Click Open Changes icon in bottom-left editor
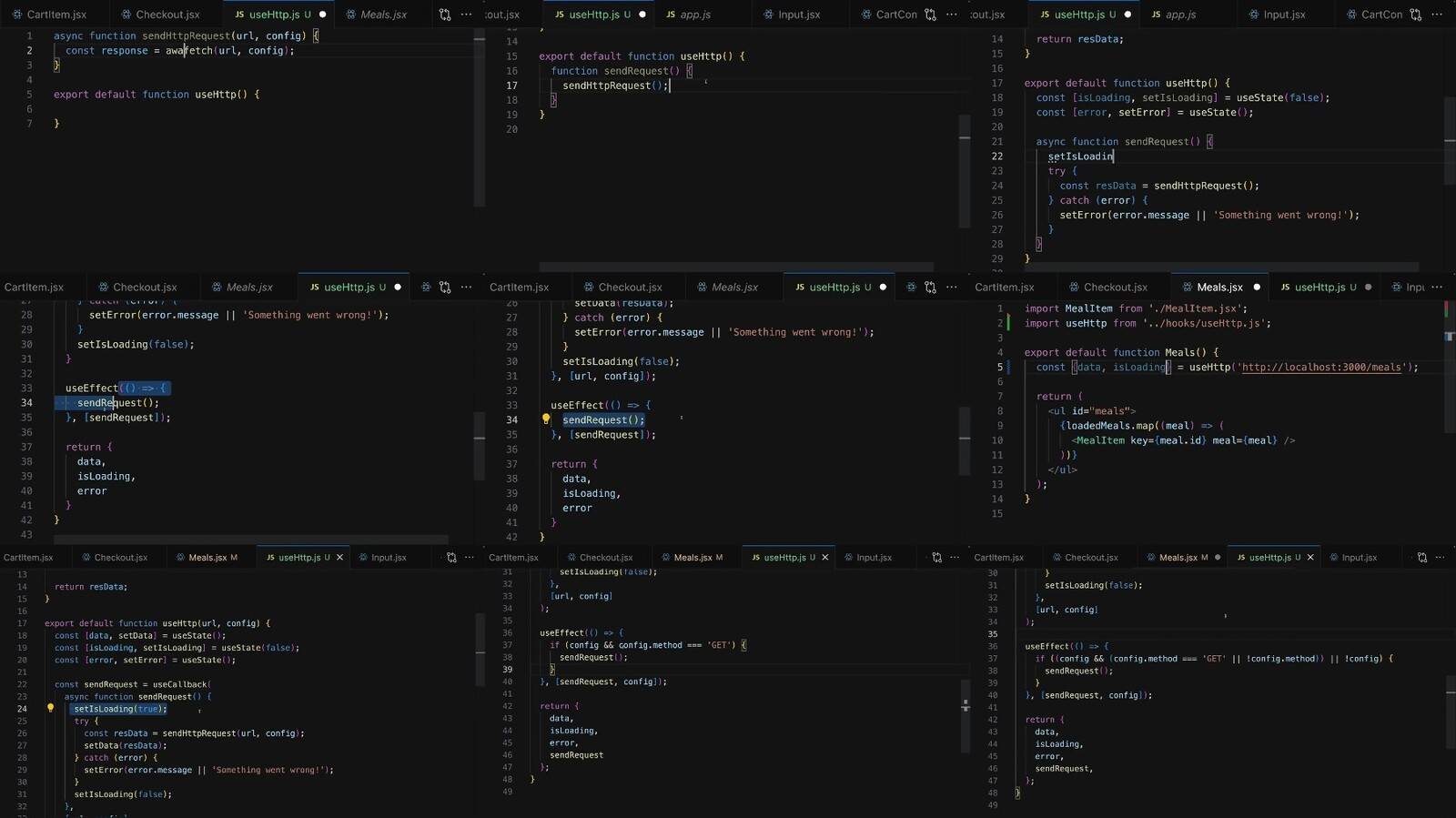This screenshot has height=818, width=1456. coord(451,558)
